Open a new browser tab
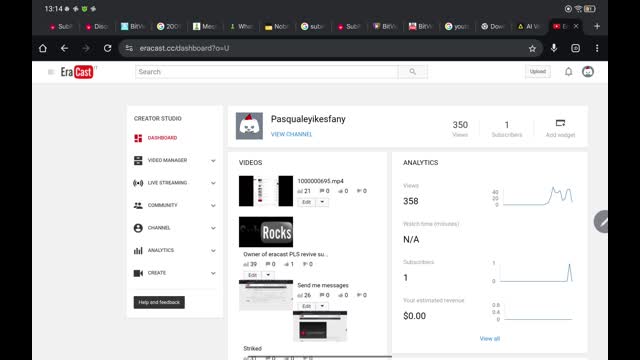Viewport: 640px width, 360px height. [597, 26]
